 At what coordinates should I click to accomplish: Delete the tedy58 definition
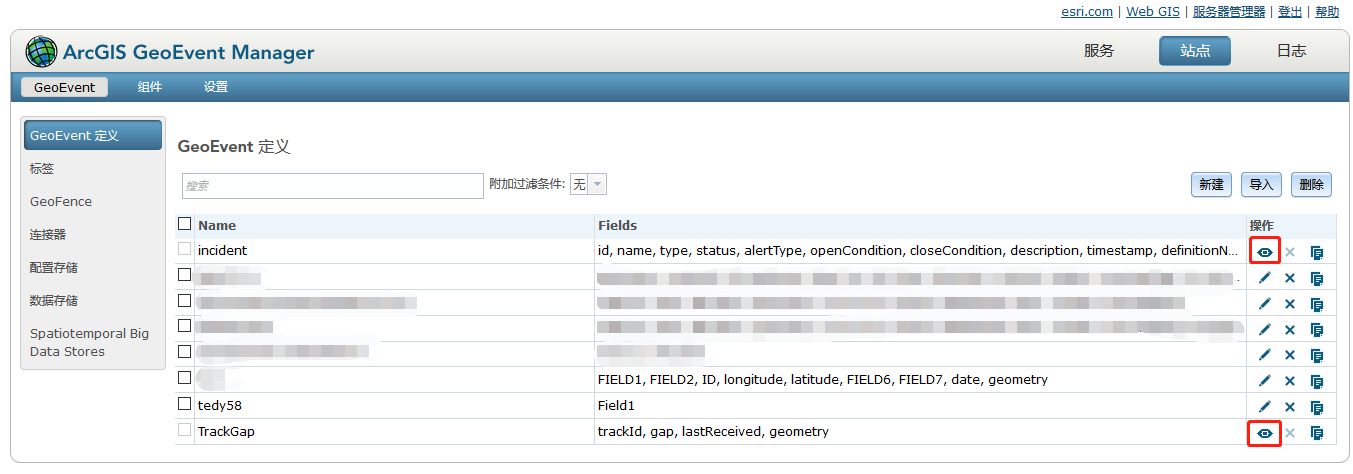1290,407
